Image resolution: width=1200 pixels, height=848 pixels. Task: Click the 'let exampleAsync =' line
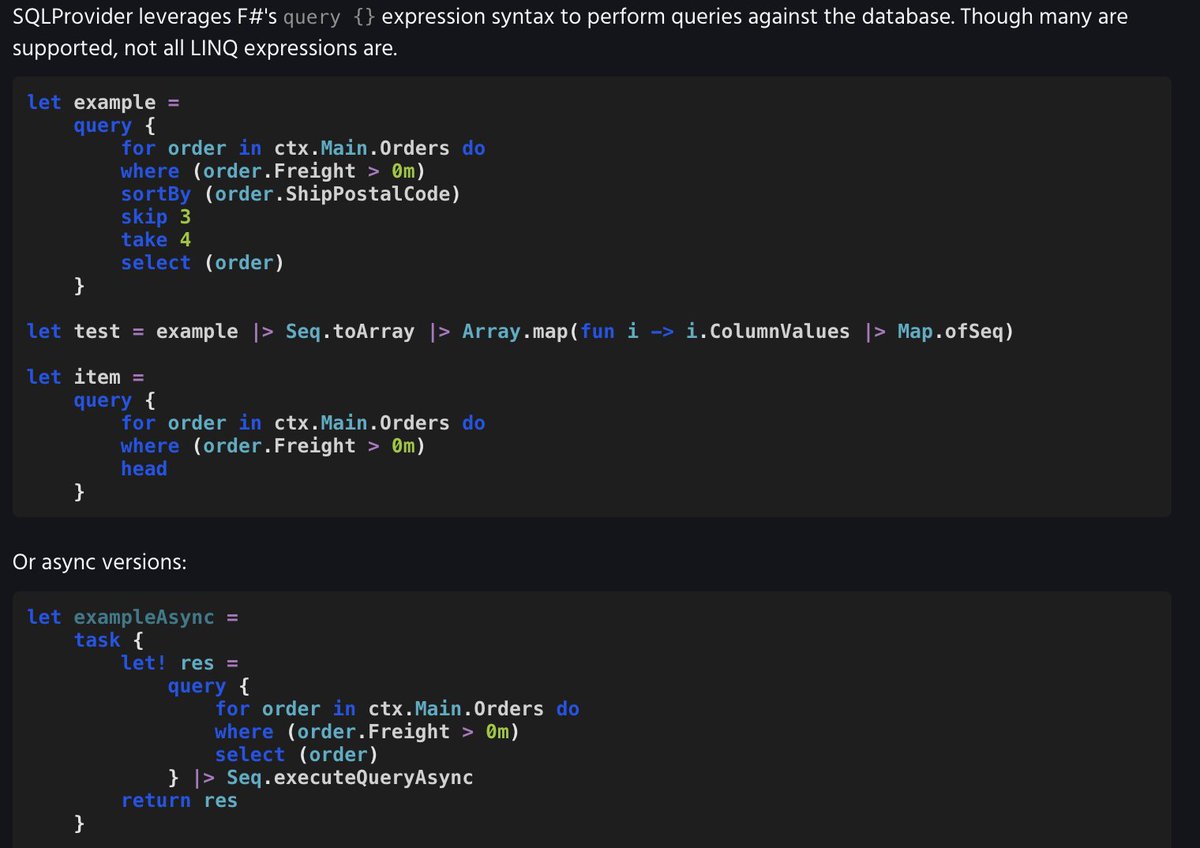point(132,617)
